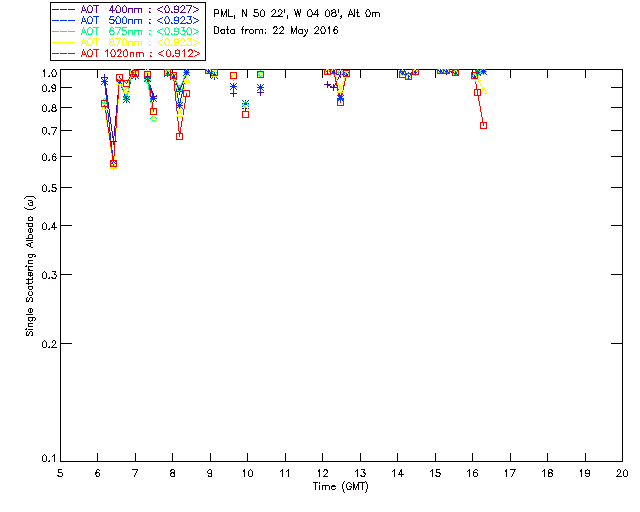This screenshot has width=640, height=512.
Task: Click the red dashed line legend sample
Action: click(x=64, y=53)
